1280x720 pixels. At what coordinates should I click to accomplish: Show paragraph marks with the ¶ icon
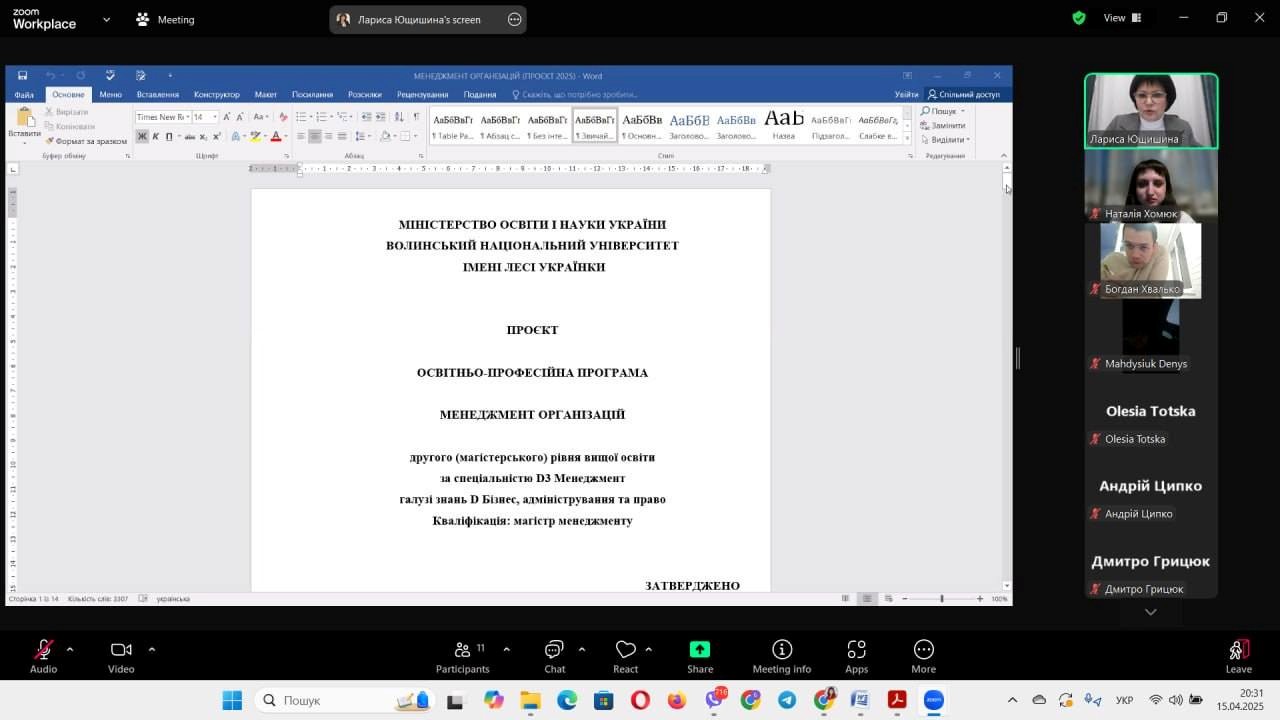pyautogui.click(x=417, y=116)
